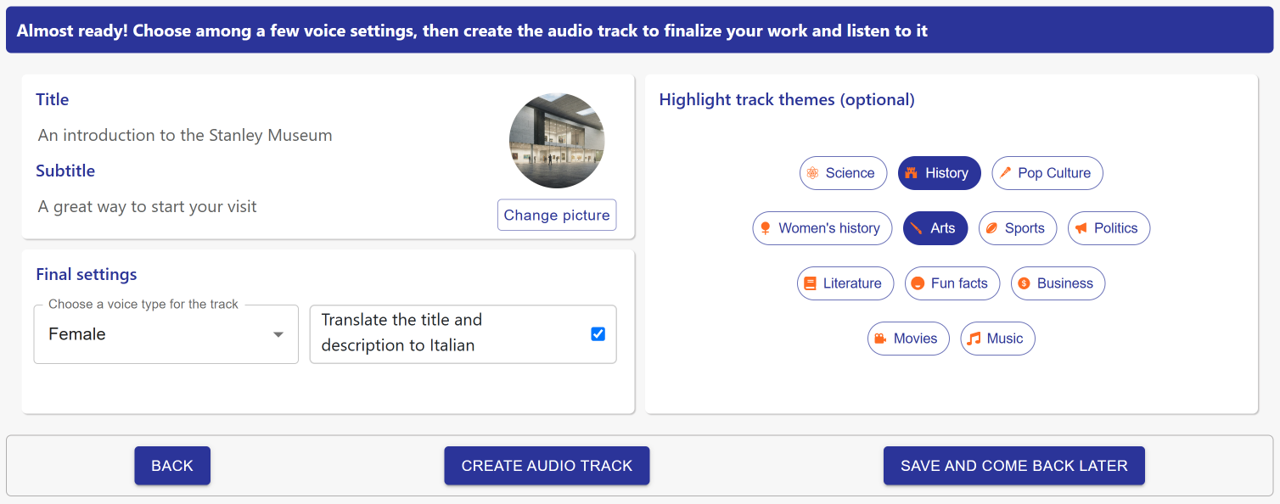Screen dimensions: 1280x504
Task: Select the Literature book icon
Action: 811,283
